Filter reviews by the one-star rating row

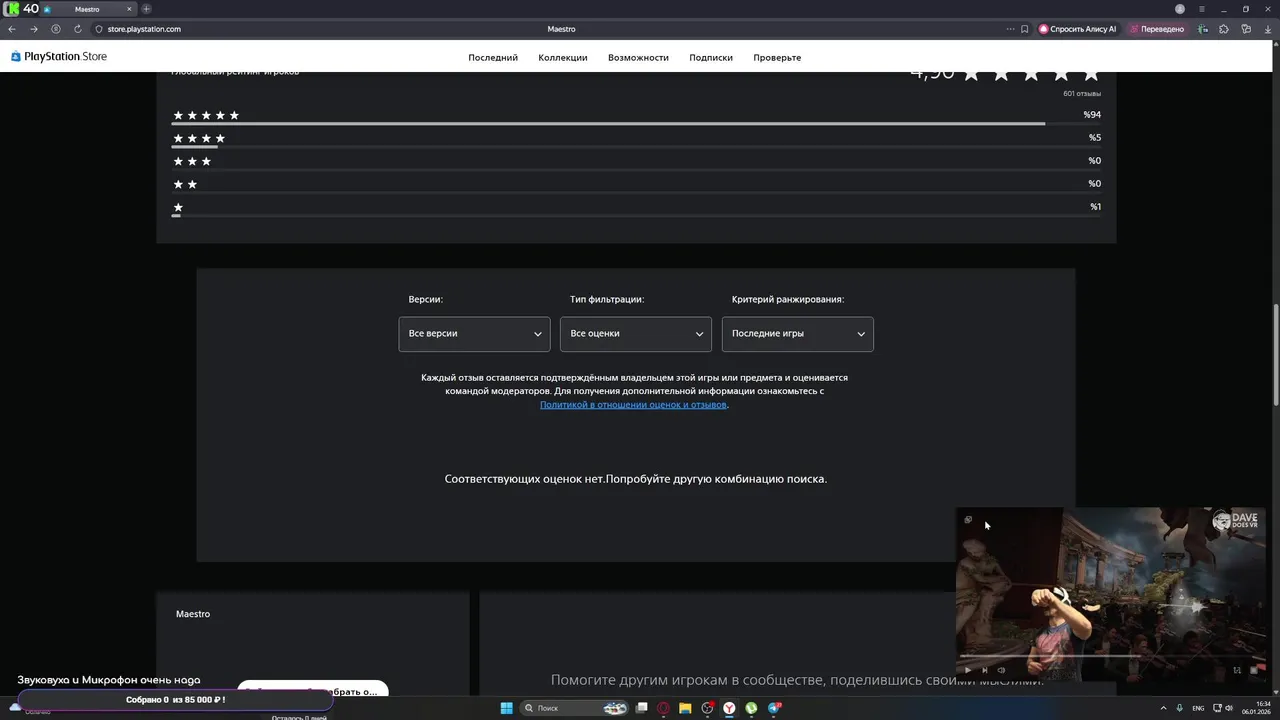(636, 208)
